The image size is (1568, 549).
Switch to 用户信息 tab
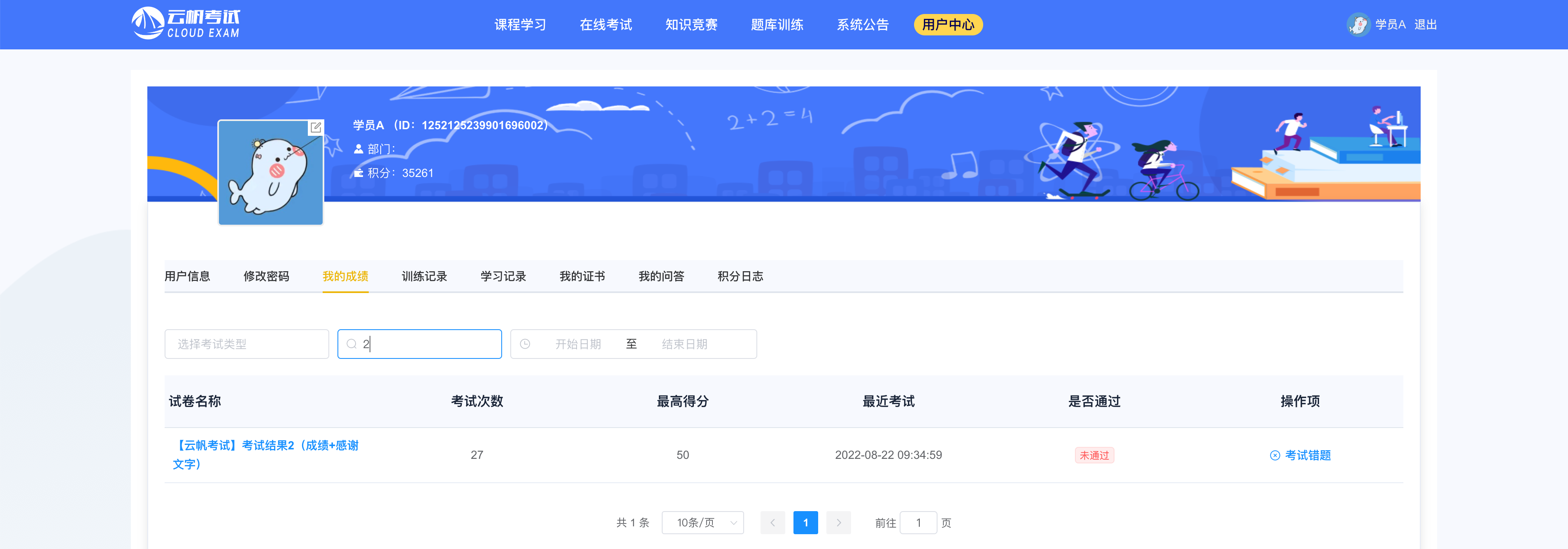click(x=187, y=276)
